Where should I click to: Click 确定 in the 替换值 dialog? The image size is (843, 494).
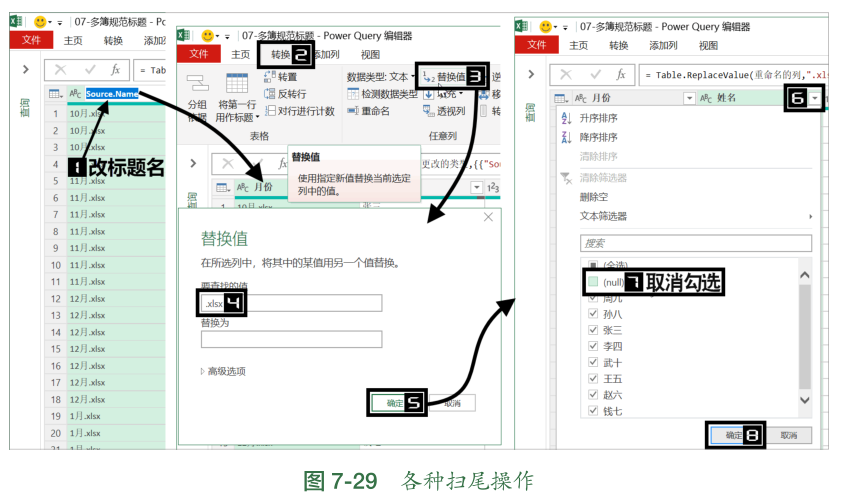[x=396, y=403]
